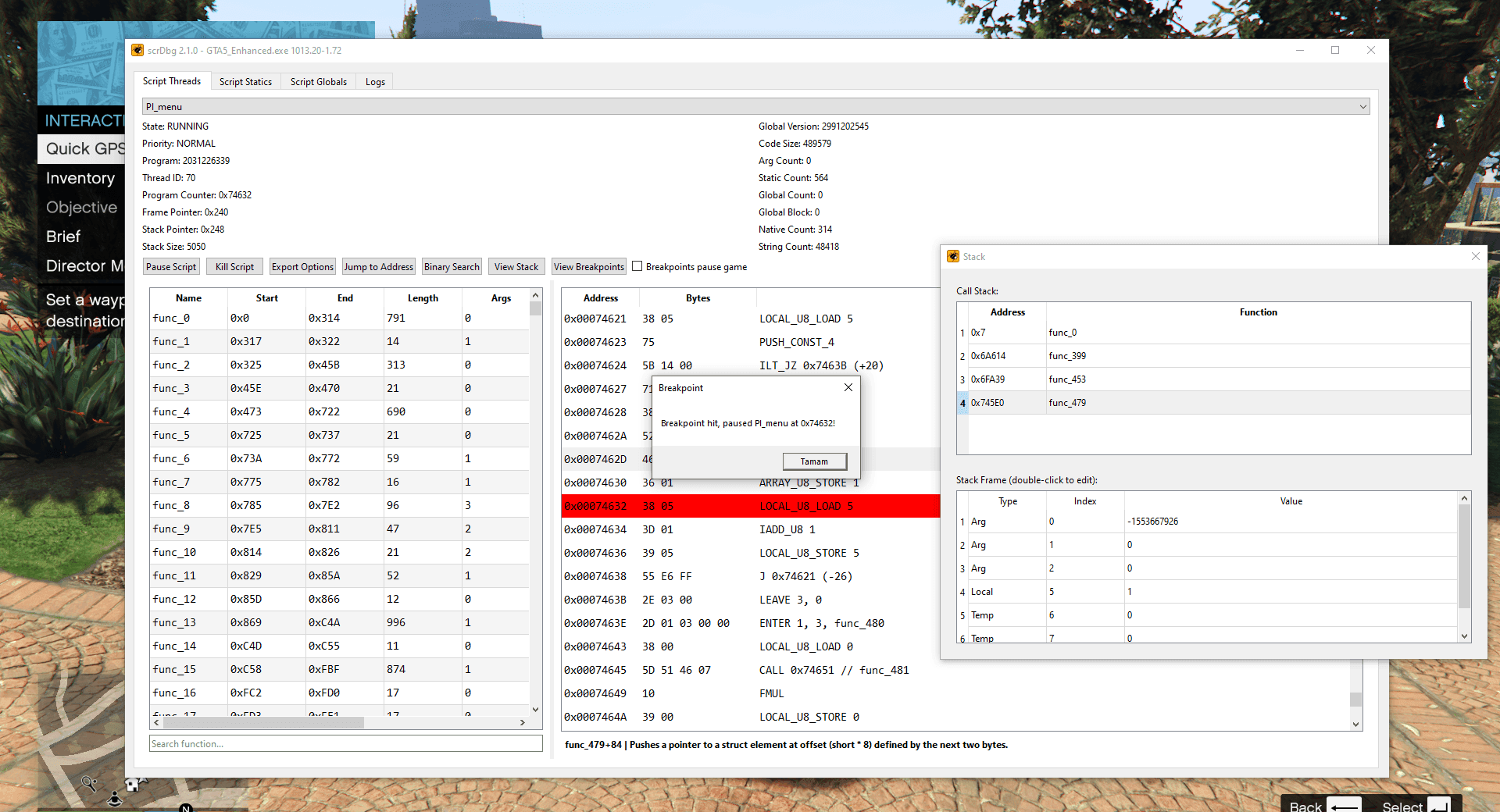Open View Breakpoints
The height and width of the screenshot is (812, 1500).
click(588, 266)
